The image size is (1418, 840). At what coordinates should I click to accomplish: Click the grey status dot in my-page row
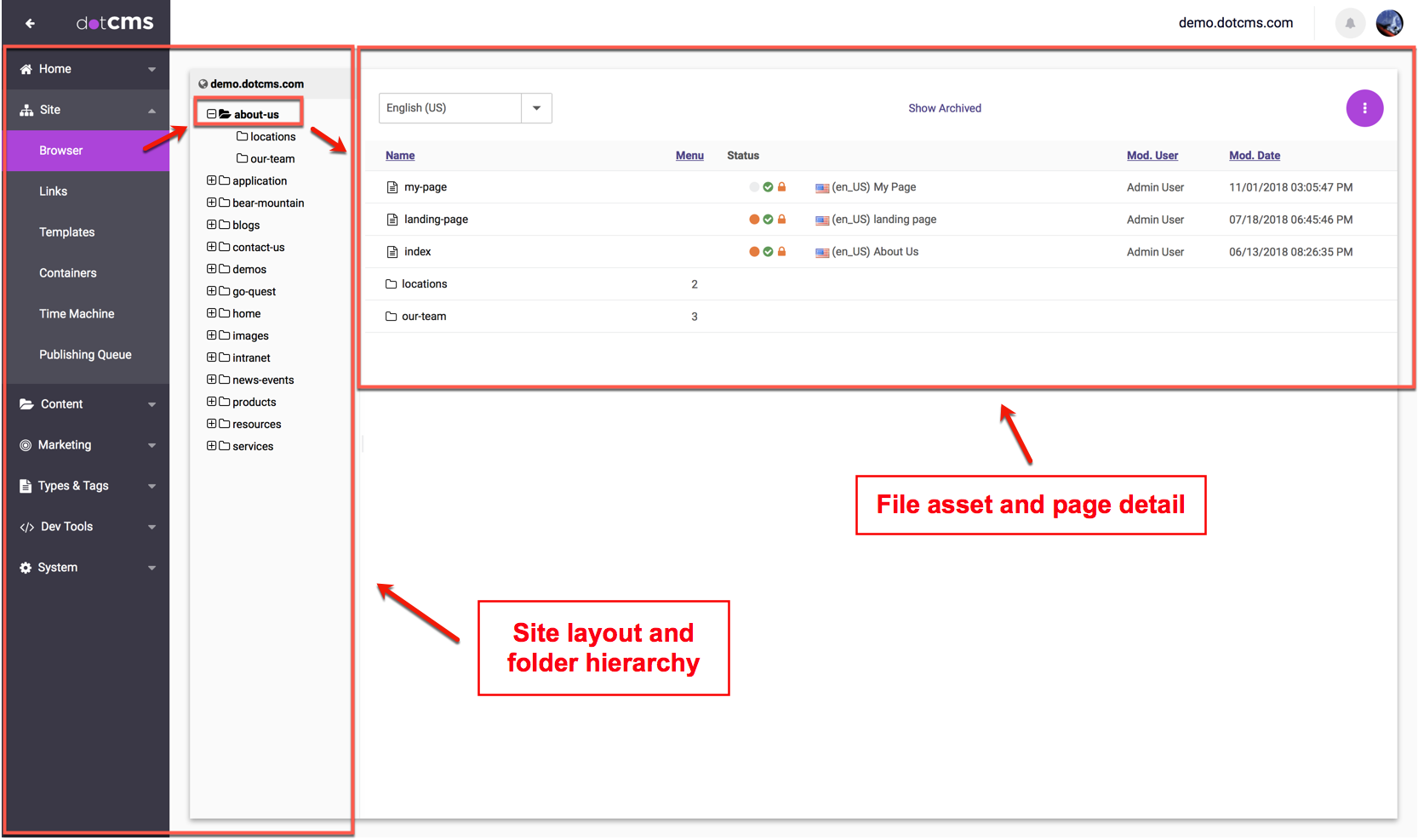(x=754, y=187)
